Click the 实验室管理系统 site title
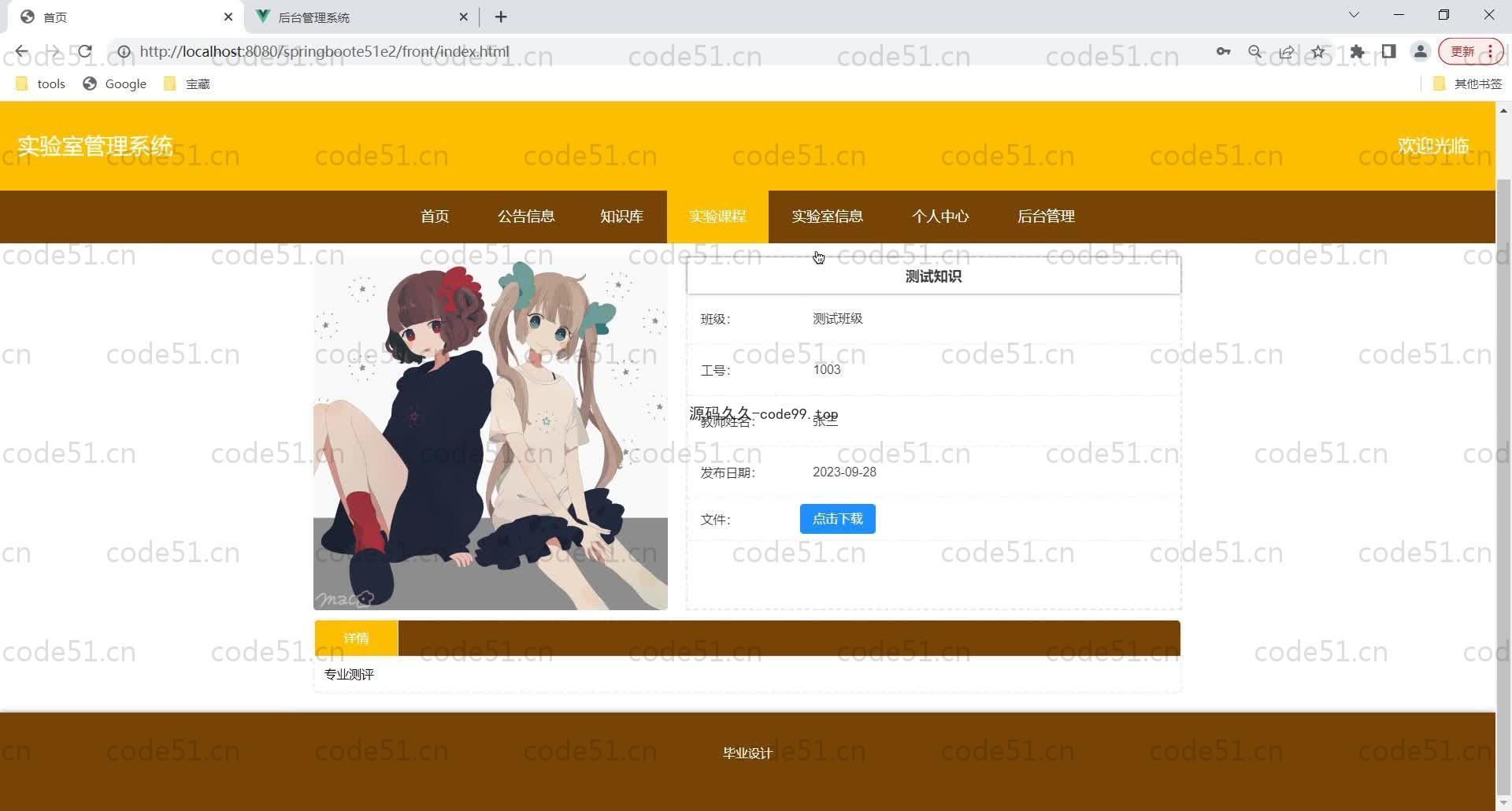This screenshot has height=811, width=1512. coord(95,146)
